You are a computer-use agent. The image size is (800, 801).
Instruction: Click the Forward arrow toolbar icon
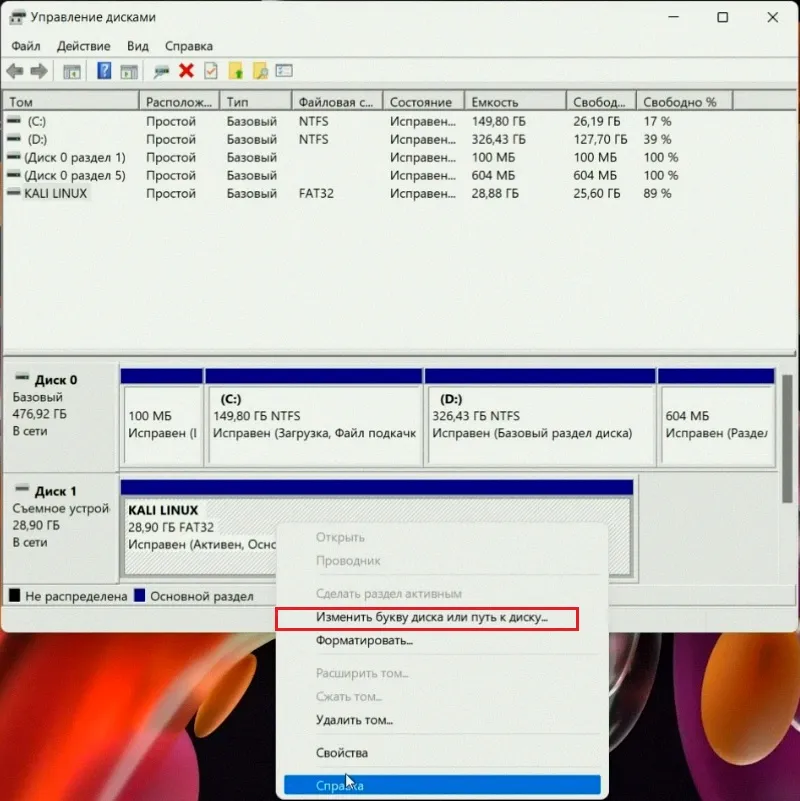click(39, 71)
